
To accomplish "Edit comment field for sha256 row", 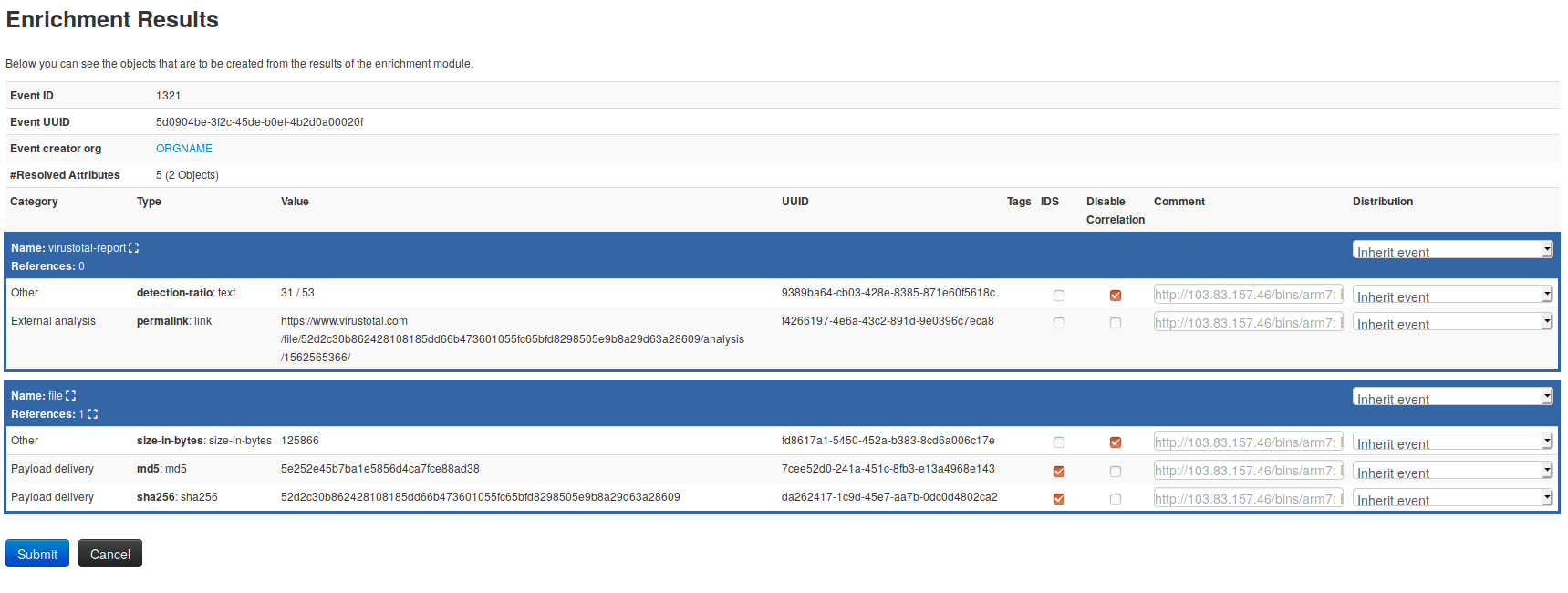I will point(1249,498).
